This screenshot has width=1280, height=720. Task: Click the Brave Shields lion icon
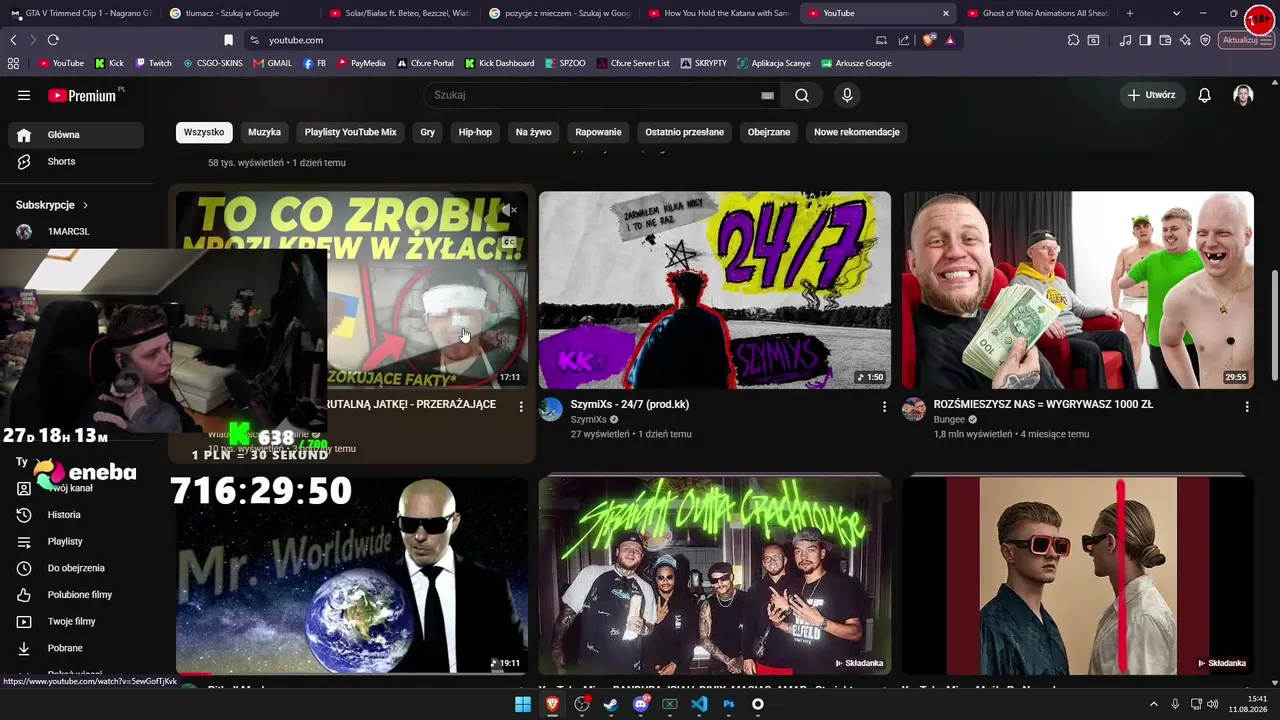(929, 40)
